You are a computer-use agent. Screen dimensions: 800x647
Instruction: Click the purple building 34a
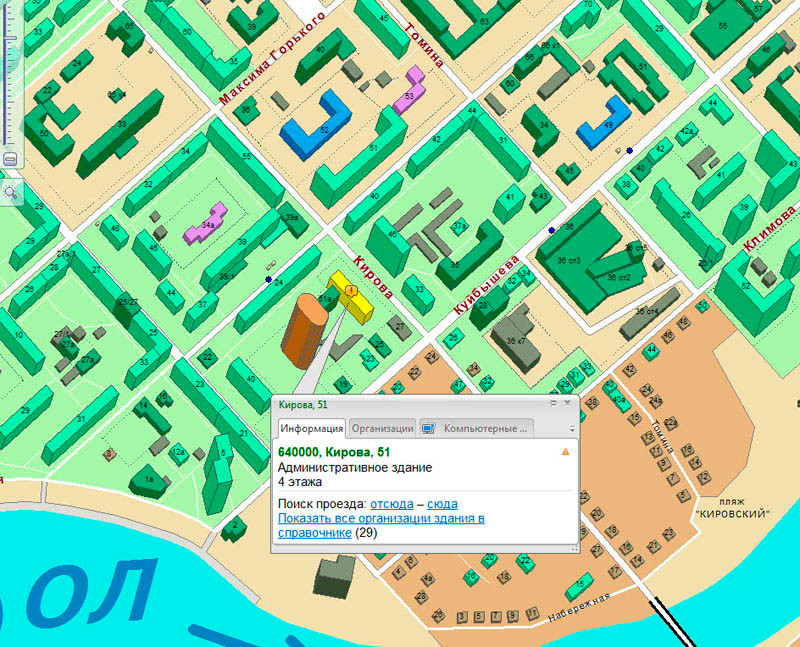click(206, 228)
